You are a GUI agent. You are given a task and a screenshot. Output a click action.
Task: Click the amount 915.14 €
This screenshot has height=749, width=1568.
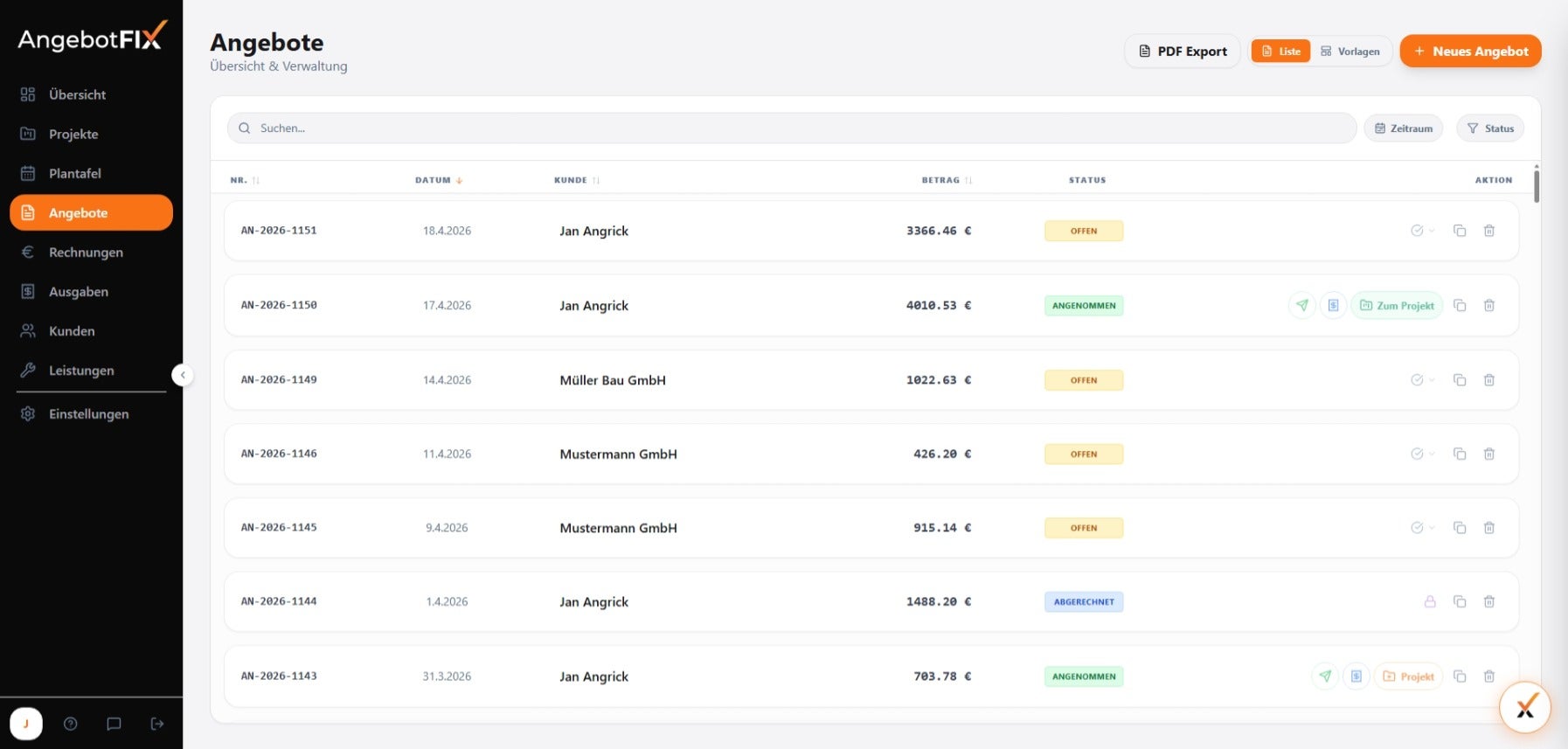pyautogui.click(x=942, y=528)
